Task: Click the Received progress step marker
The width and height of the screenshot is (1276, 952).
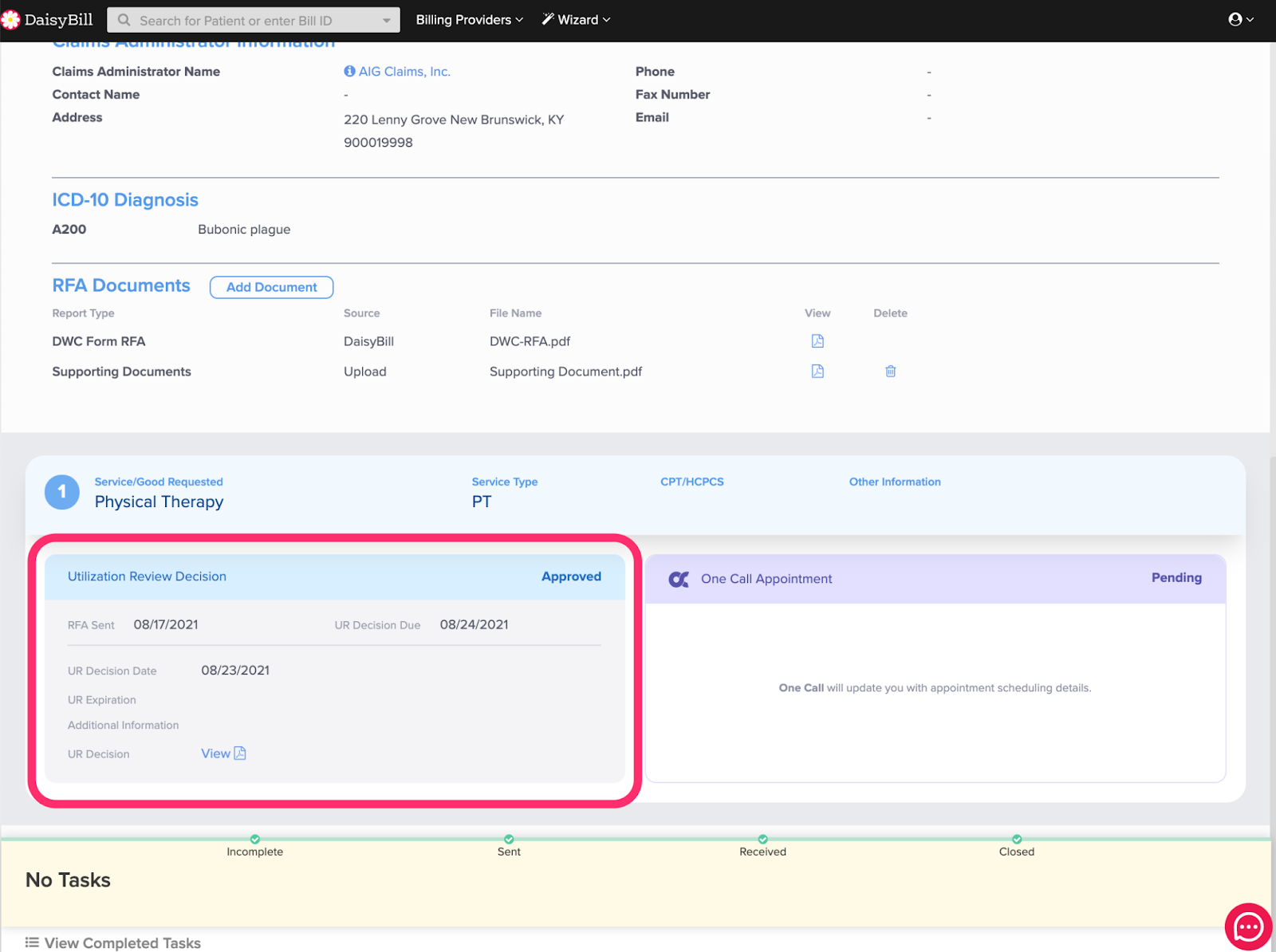Action: tap(763, 840)
